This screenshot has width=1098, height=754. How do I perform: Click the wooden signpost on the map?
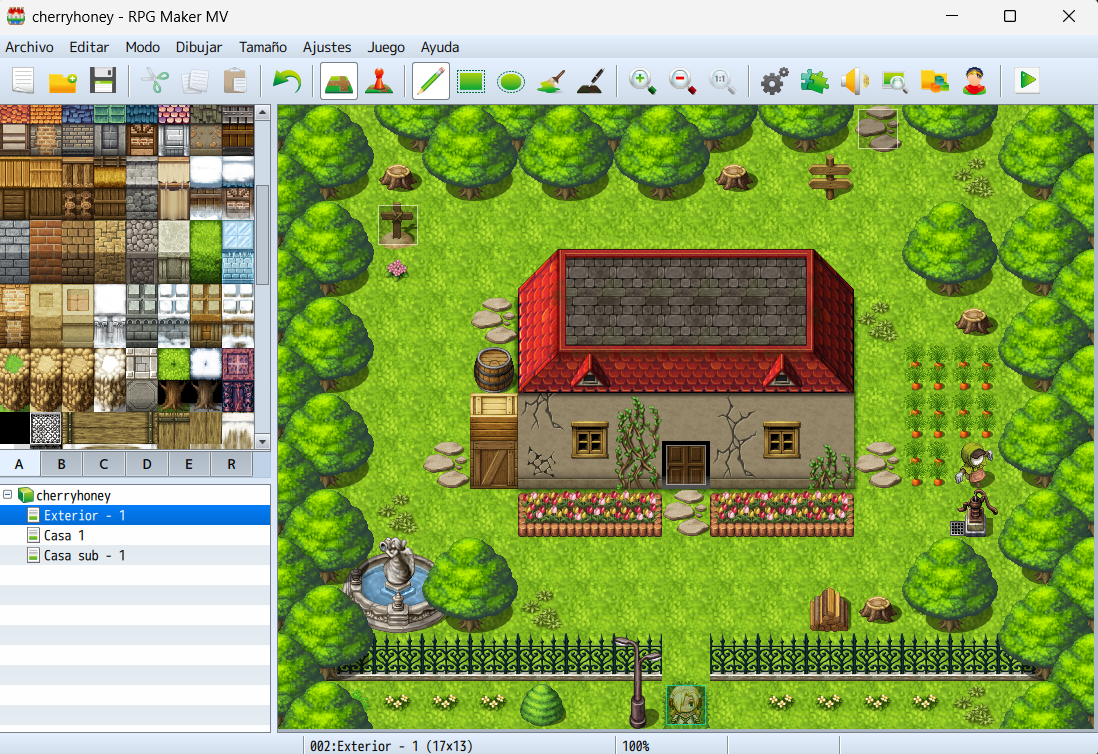click(x=830, y=177)
